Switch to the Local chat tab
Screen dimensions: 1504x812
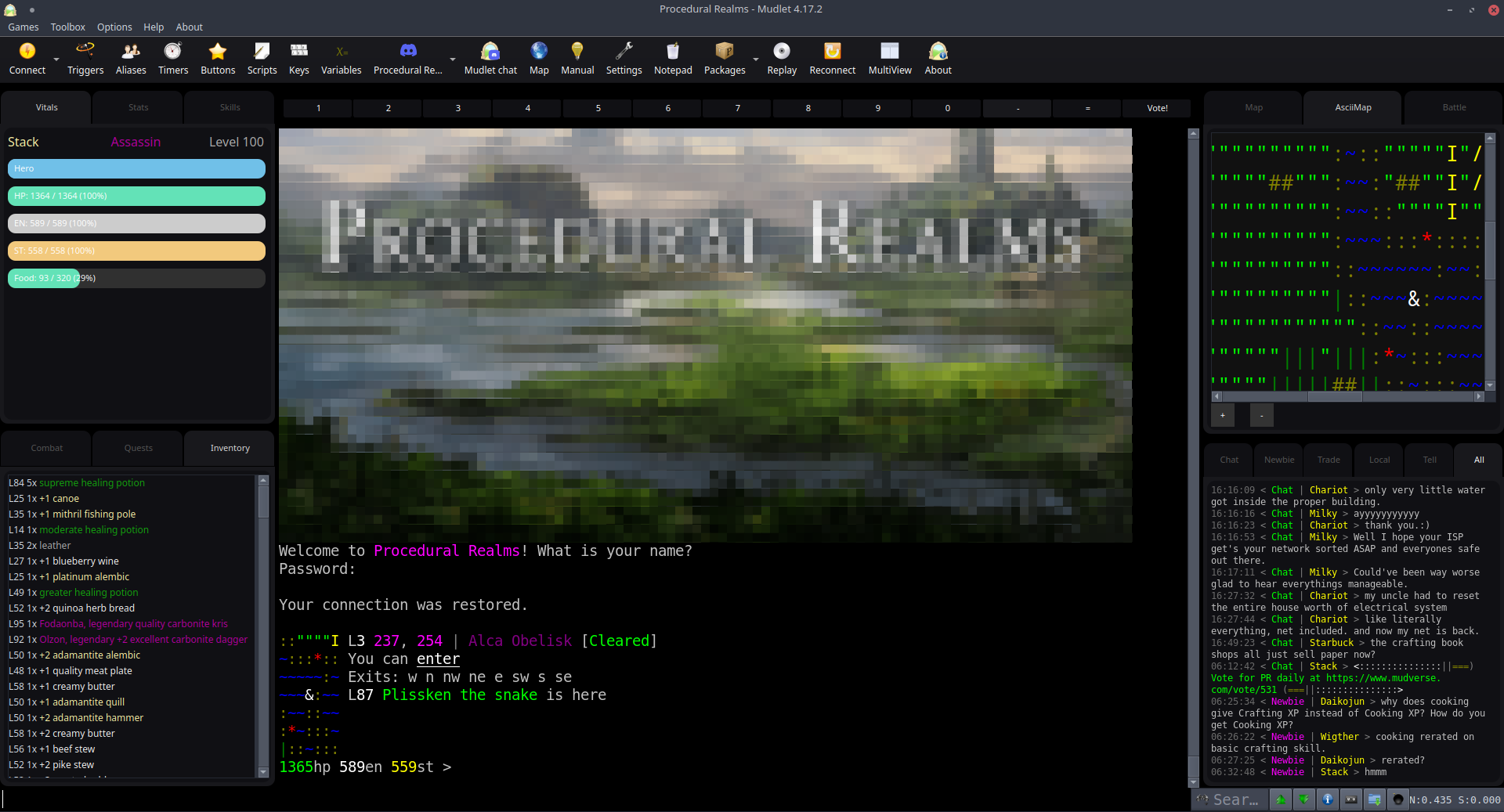click(1379, 460)
